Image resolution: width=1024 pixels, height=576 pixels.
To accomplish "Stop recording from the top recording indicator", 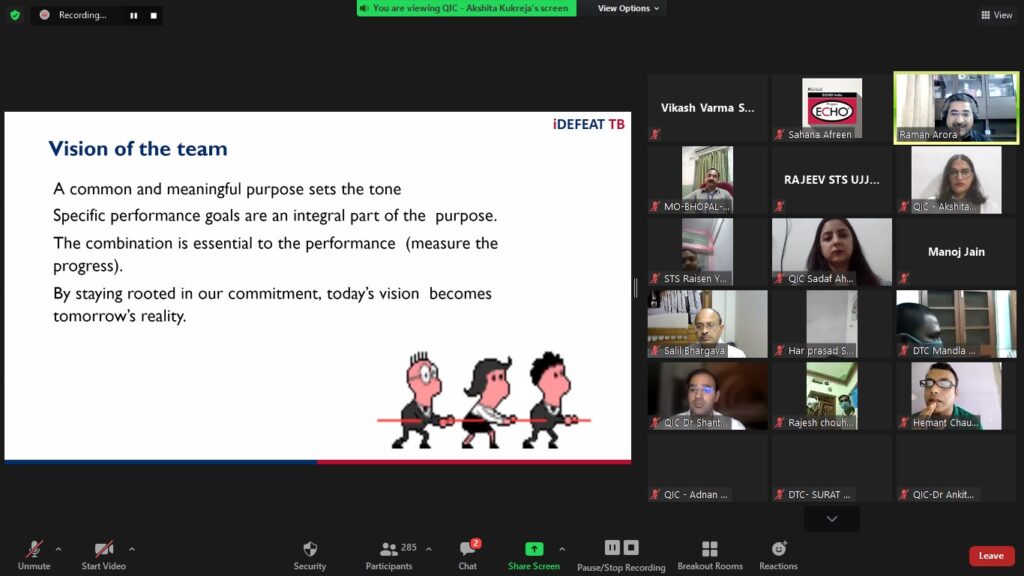I will coord(153,15).
